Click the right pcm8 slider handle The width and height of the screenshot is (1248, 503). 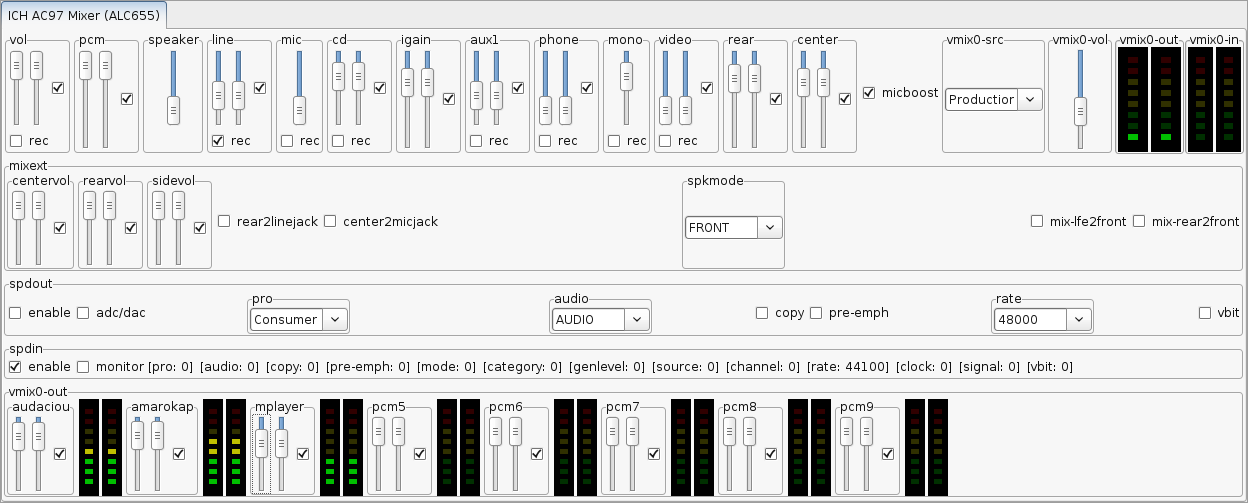coord(750,432)
